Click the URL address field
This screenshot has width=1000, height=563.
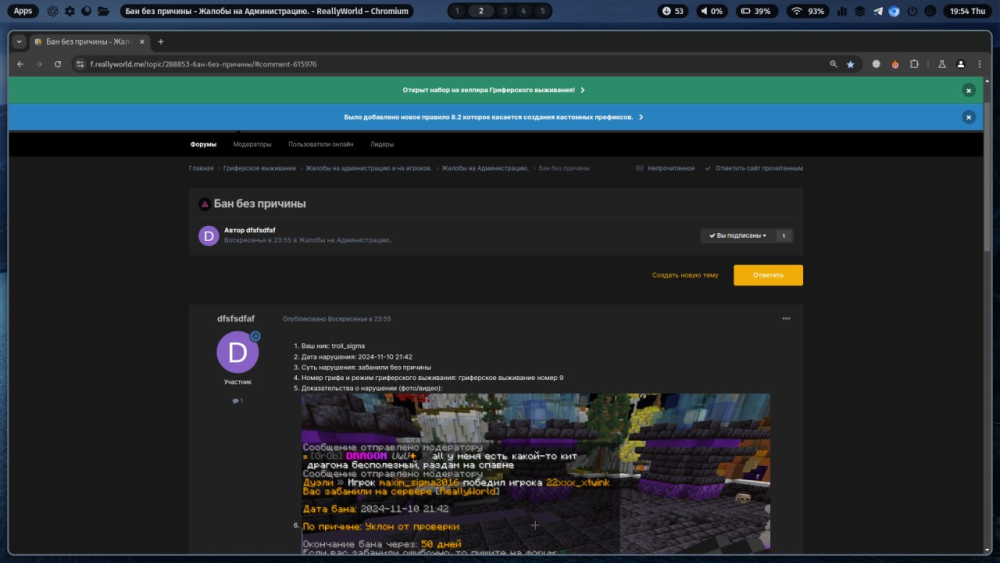click(446, 64)
